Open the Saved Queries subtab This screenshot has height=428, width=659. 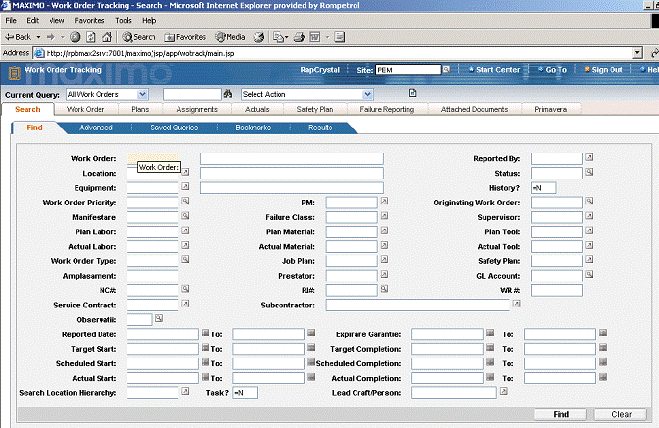pos(174,127)
